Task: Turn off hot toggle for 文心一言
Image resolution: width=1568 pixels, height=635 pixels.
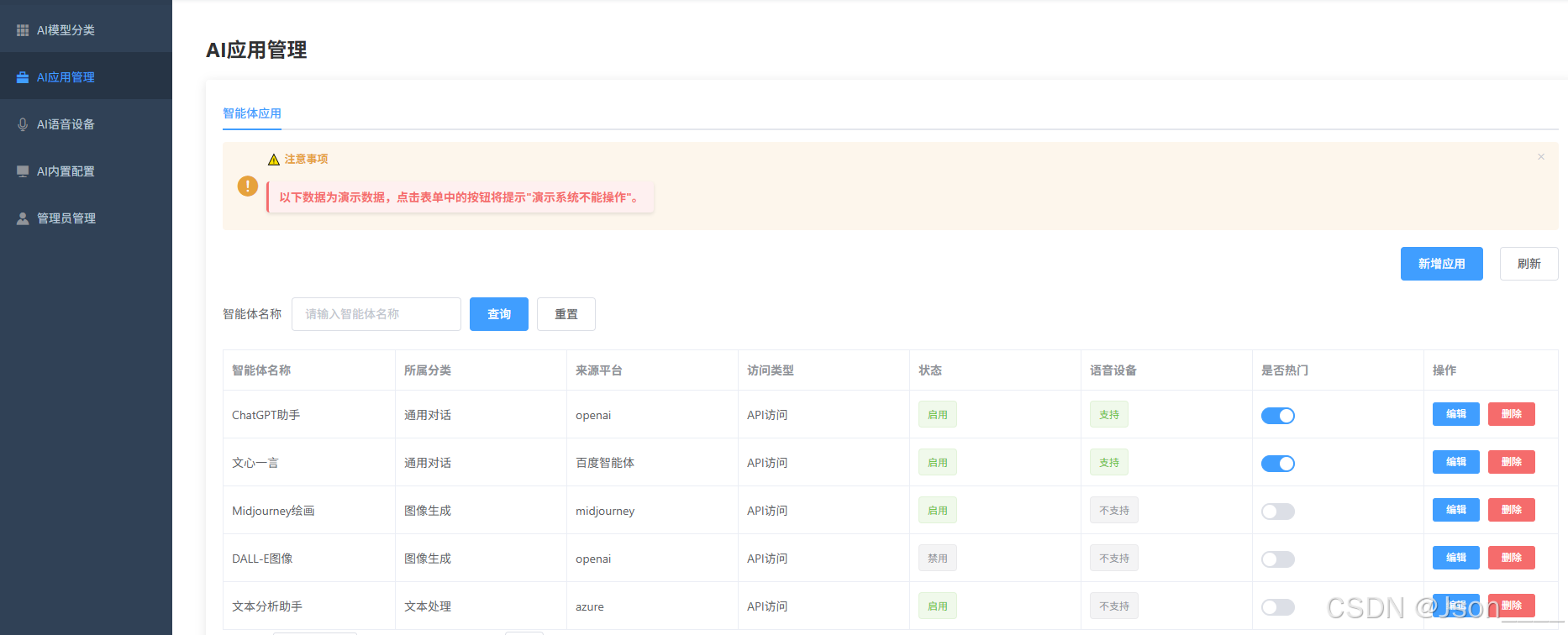Action: 1278,464
